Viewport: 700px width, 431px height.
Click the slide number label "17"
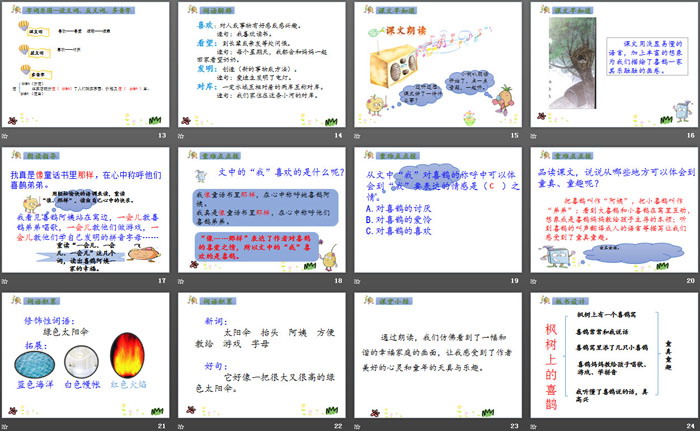162,280
